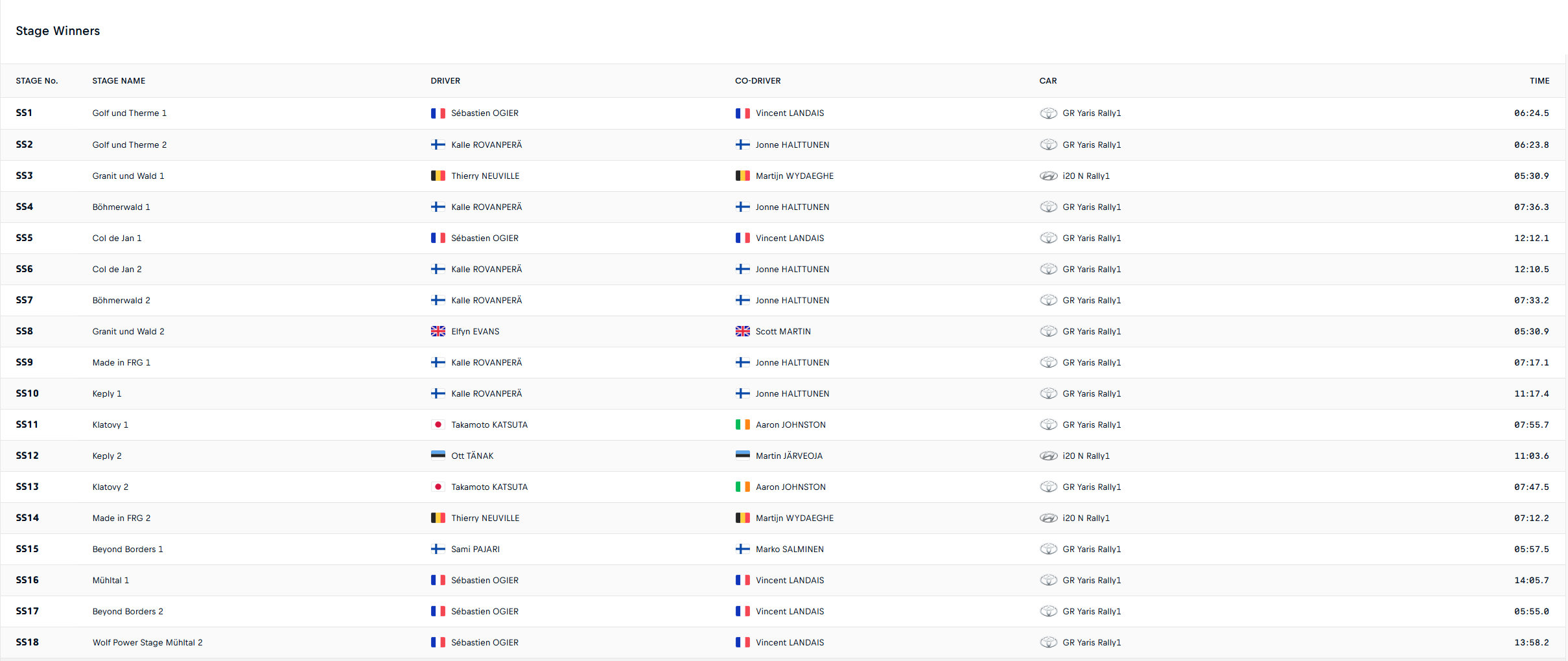Screen dimensions: 1568x661
Task: Click the UK flag beside Scott MARTIN
Action: (x=742, y=332)
